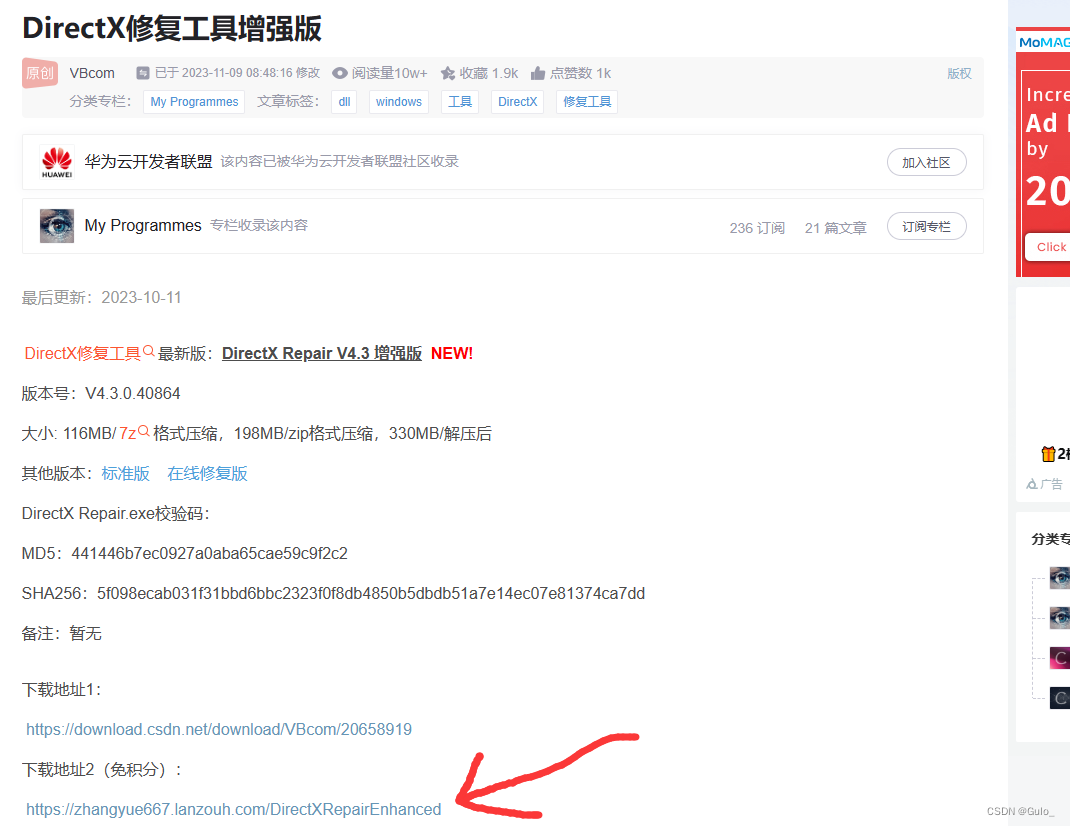The width and height of the screenshot is (1070, 826).
Task: Click the red sidebar advertisement banner
Action: (x=1043, y=152)
